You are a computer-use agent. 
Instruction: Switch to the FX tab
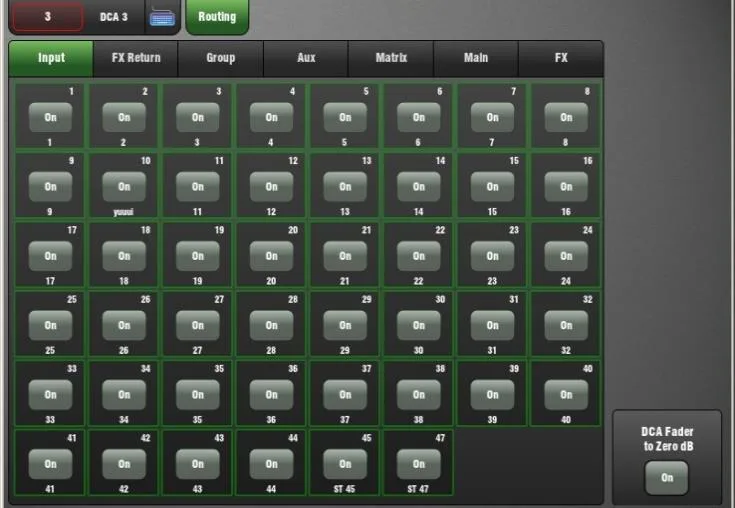[561, 58]
